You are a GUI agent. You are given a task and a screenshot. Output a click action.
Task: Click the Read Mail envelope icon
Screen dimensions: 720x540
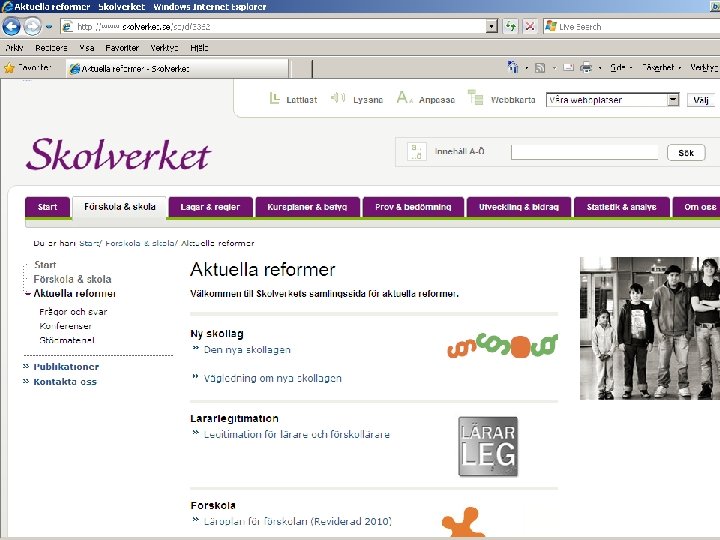pos(568,68)
